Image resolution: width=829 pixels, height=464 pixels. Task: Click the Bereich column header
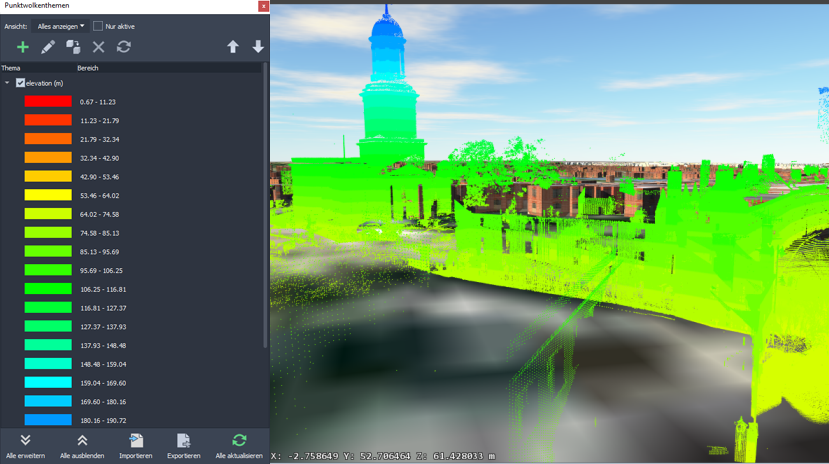[88, 68]
